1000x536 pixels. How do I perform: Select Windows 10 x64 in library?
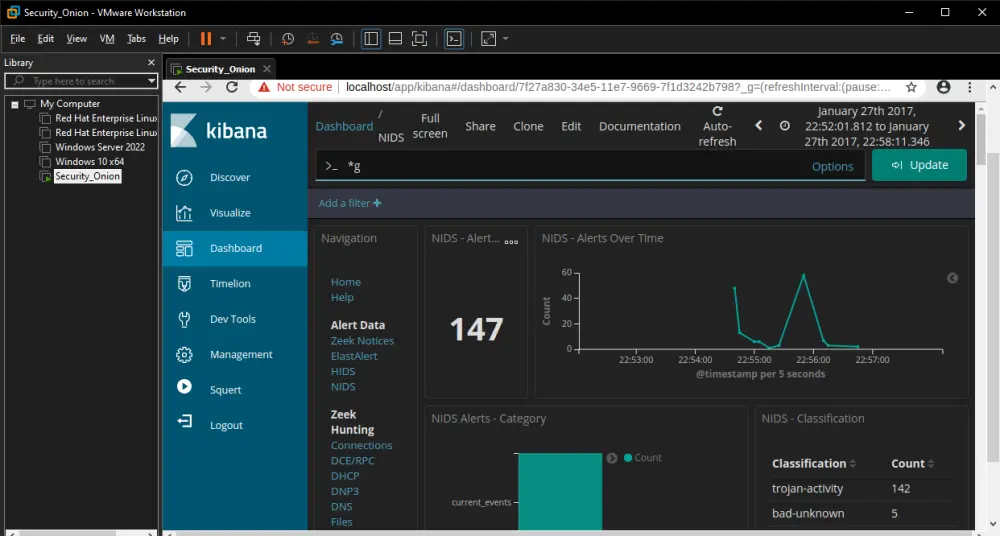click(89, 161)
